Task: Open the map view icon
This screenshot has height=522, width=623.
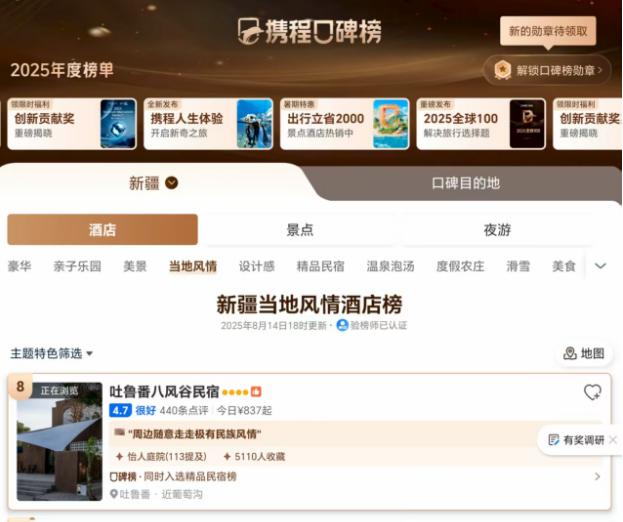Action: tap(570, 353)
